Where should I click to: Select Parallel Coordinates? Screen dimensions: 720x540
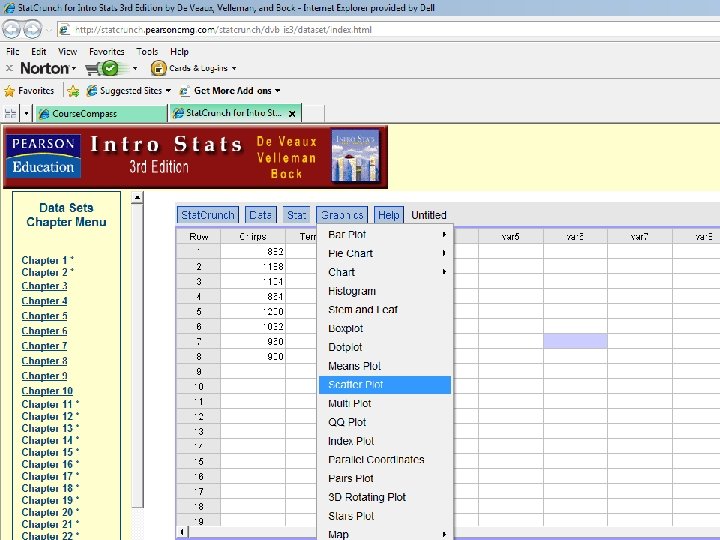385,460
